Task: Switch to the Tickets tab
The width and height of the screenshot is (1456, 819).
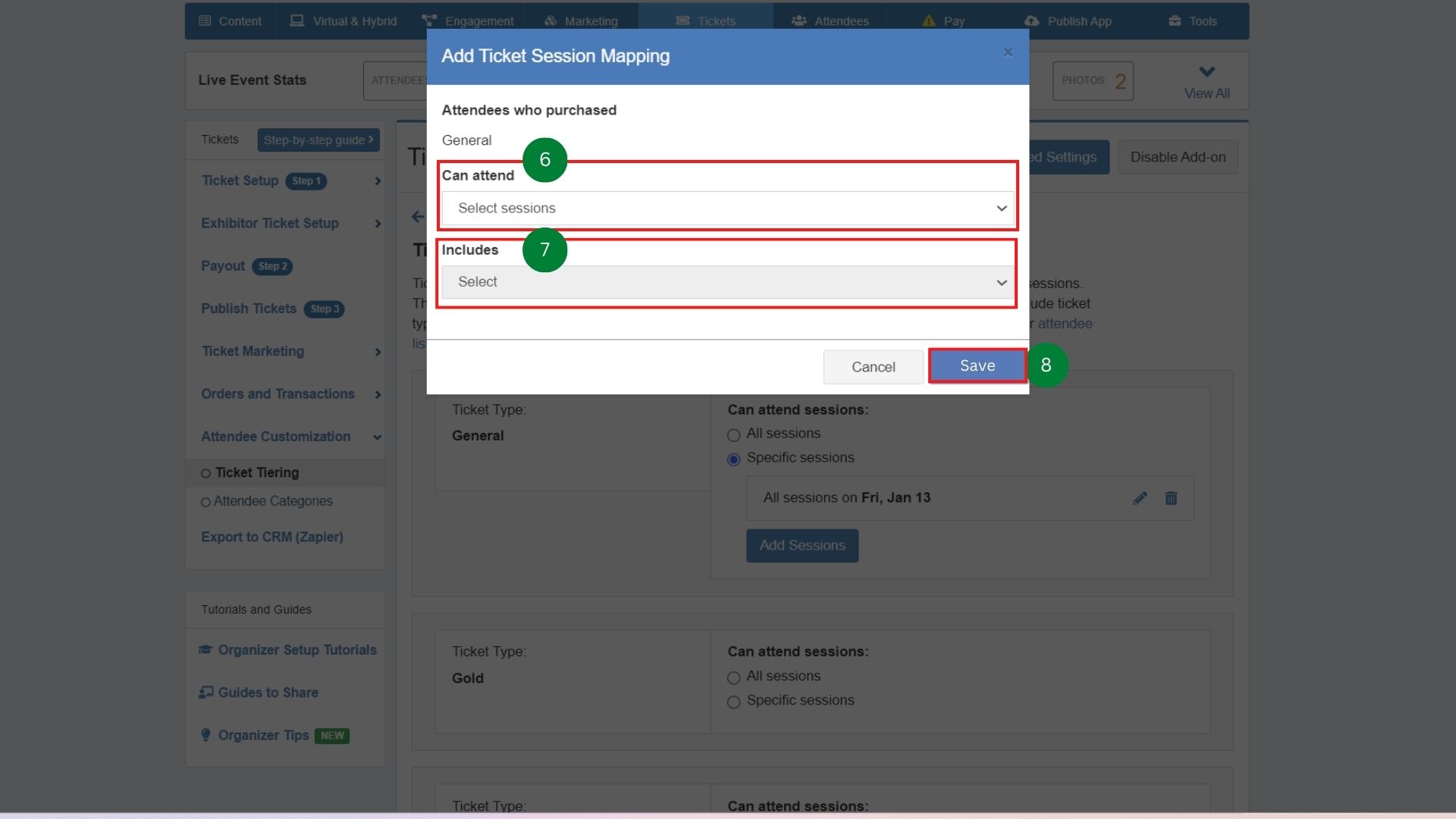Action: point(704,20)
